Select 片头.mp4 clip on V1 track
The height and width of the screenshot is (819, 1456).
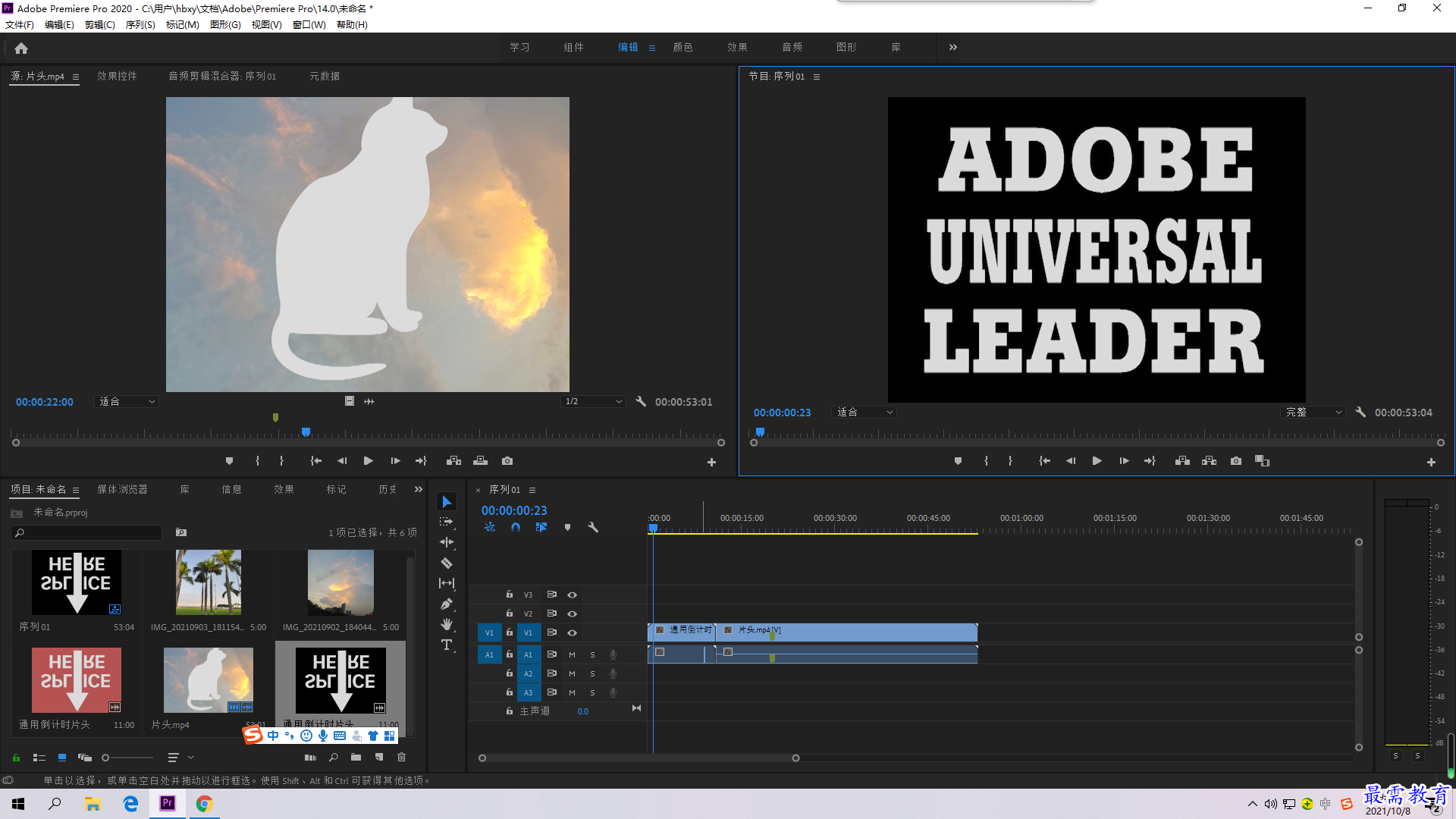[846, 632]
